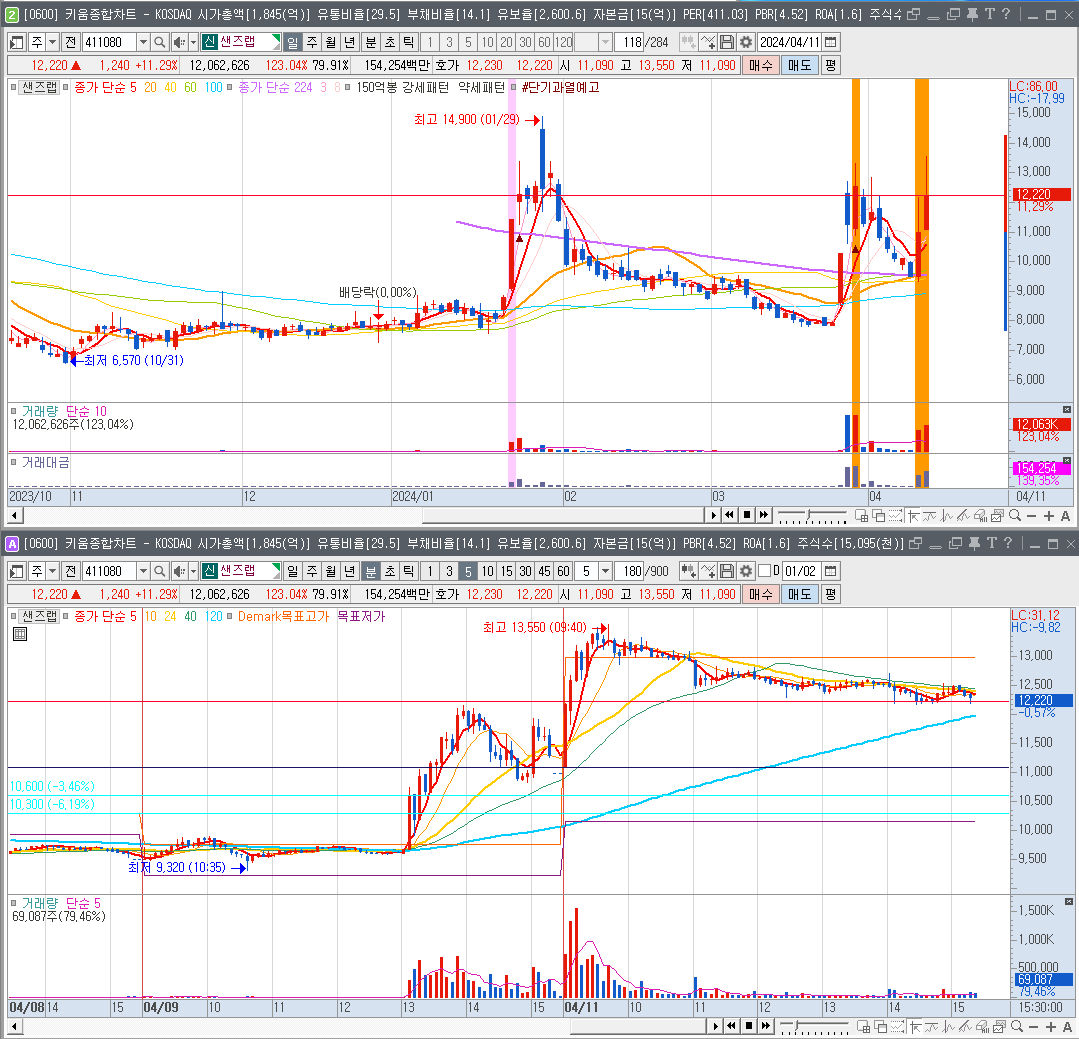Screen dimensions: 1079x1039
Task: Adjust zoom slider on lower chart bottom bar
Action: coord(795,1027)
